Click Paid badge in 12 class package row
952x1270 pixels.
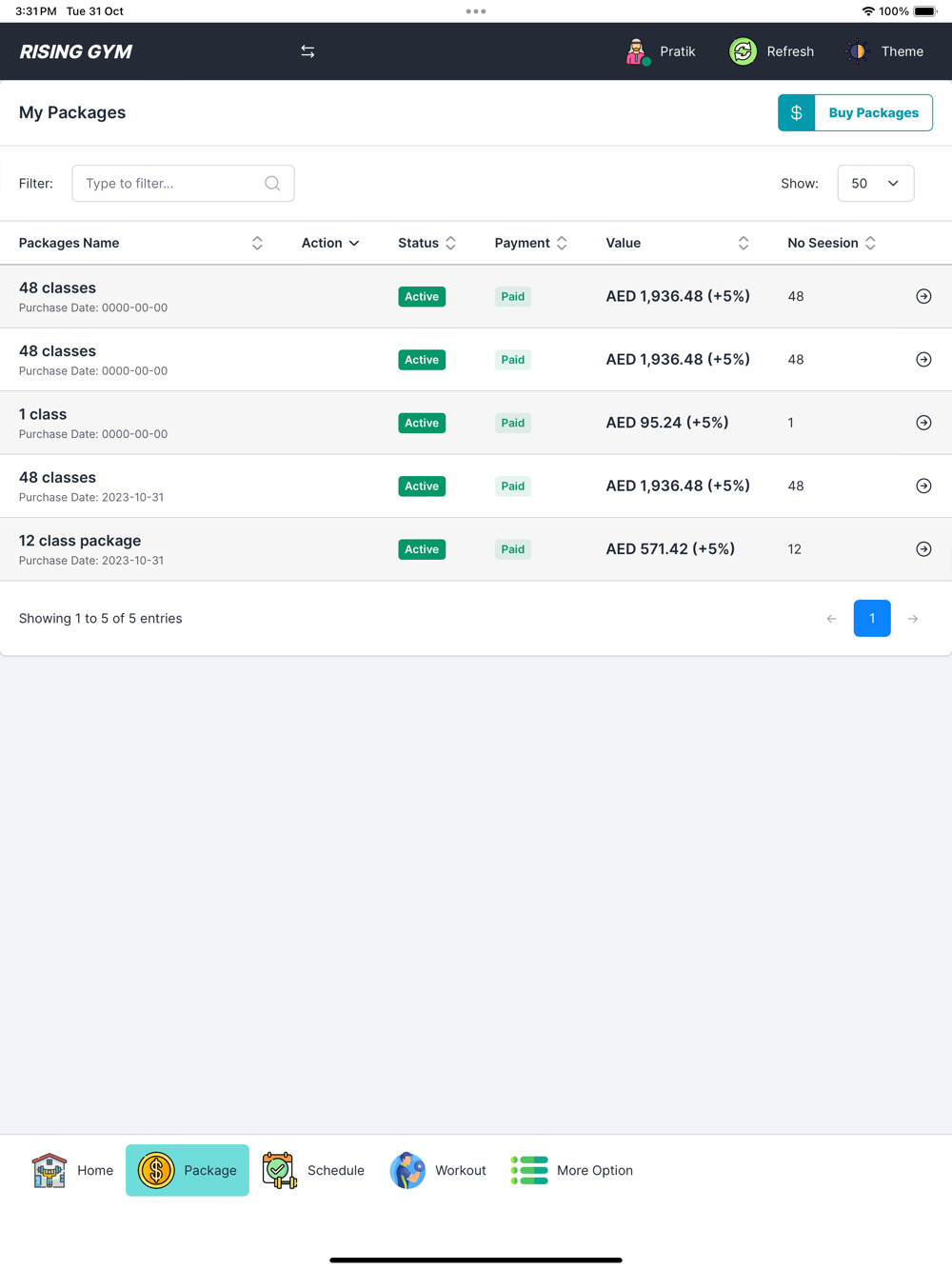[513, 549]
